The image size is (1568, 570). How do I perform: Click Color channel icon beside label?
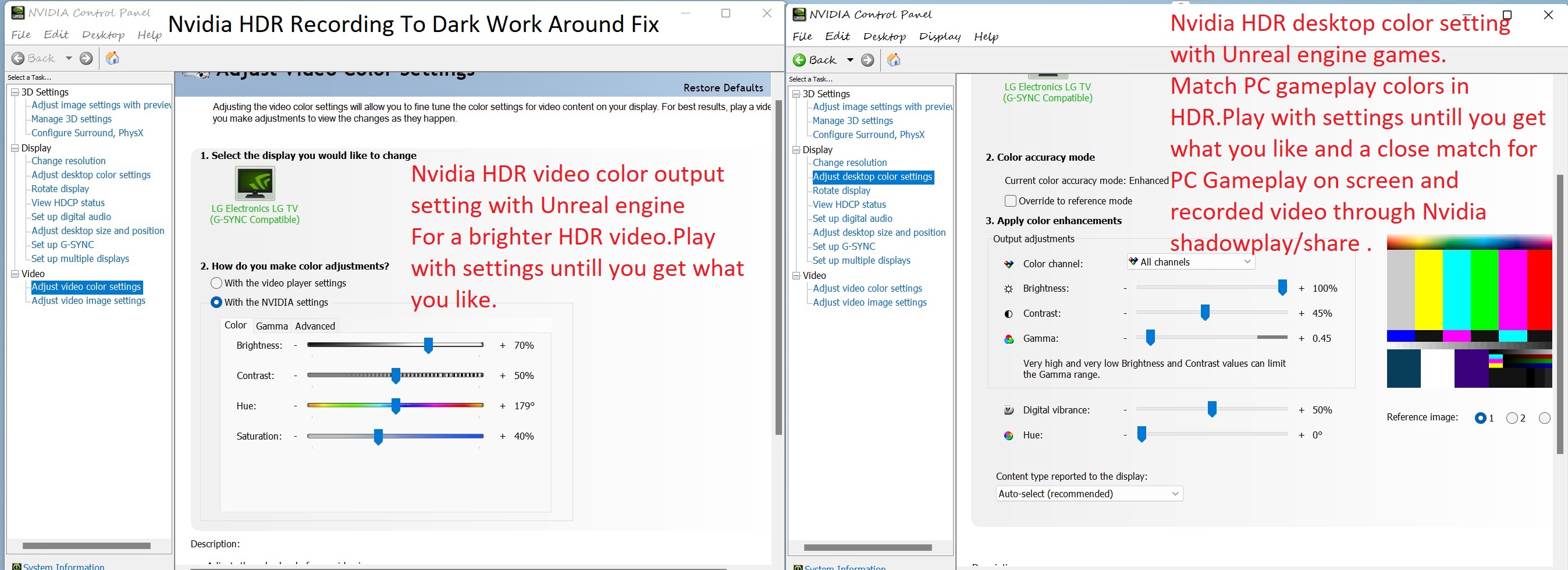pos(1009,264)
